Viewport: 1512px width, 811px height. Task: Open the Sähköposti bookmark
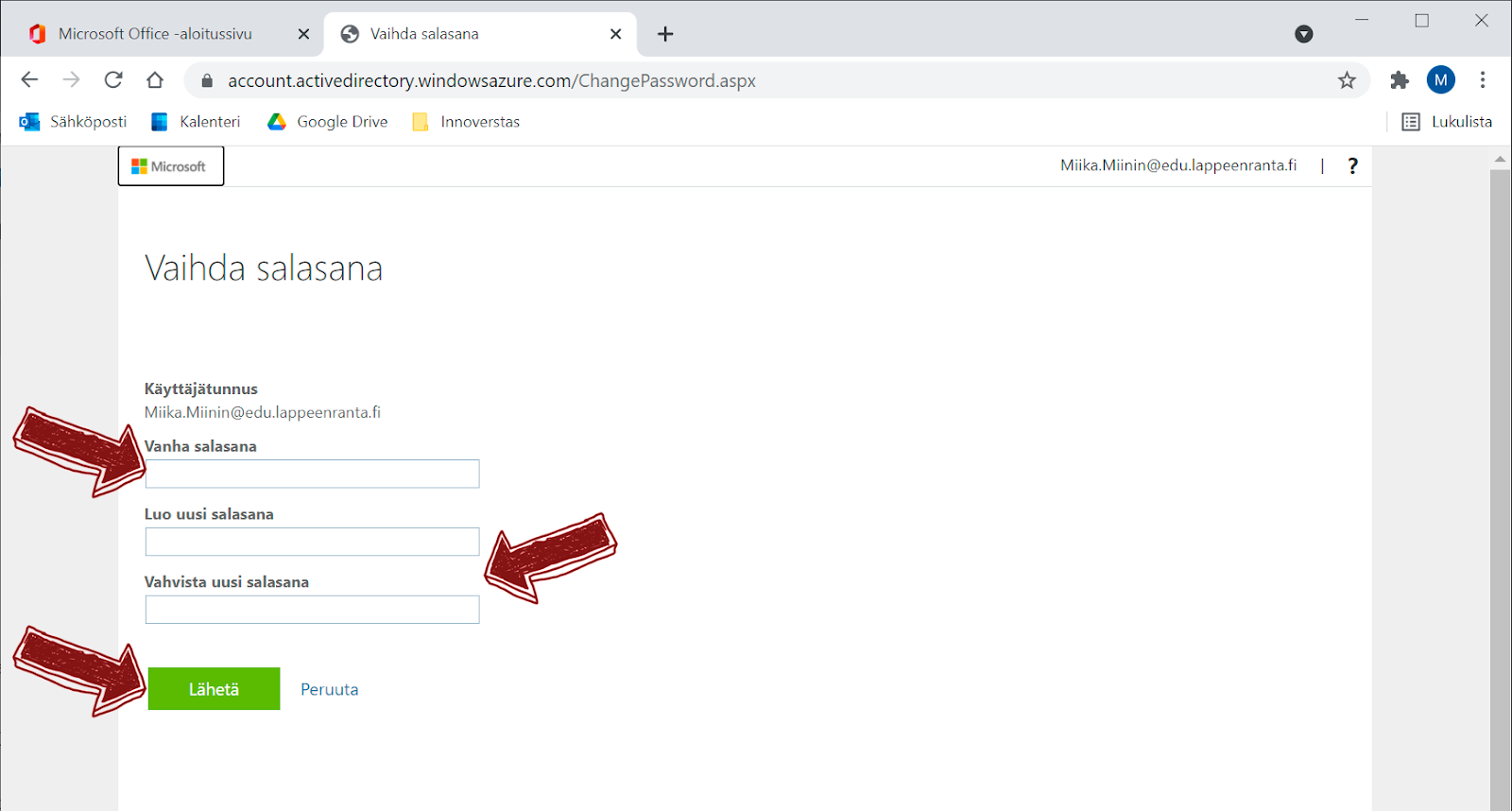pos(74,122)
